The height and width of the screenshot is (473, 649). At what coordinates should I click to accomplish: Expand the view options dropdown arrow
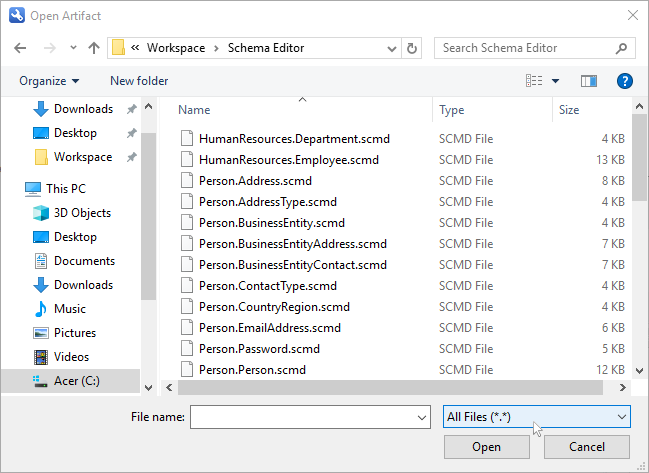point(556,81)
